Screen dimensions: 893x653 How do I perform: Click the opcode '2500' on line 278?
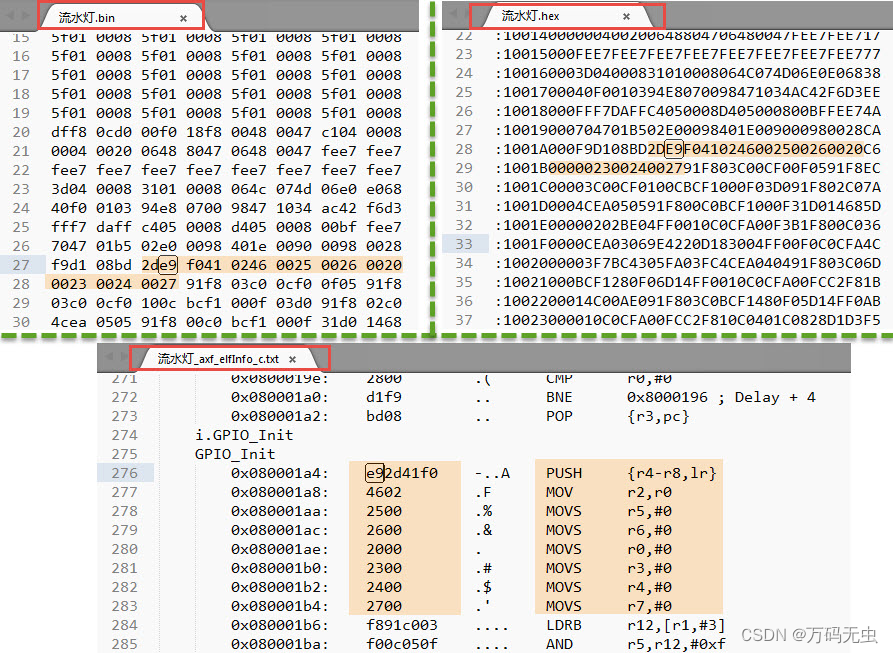[x=384, y=511]
